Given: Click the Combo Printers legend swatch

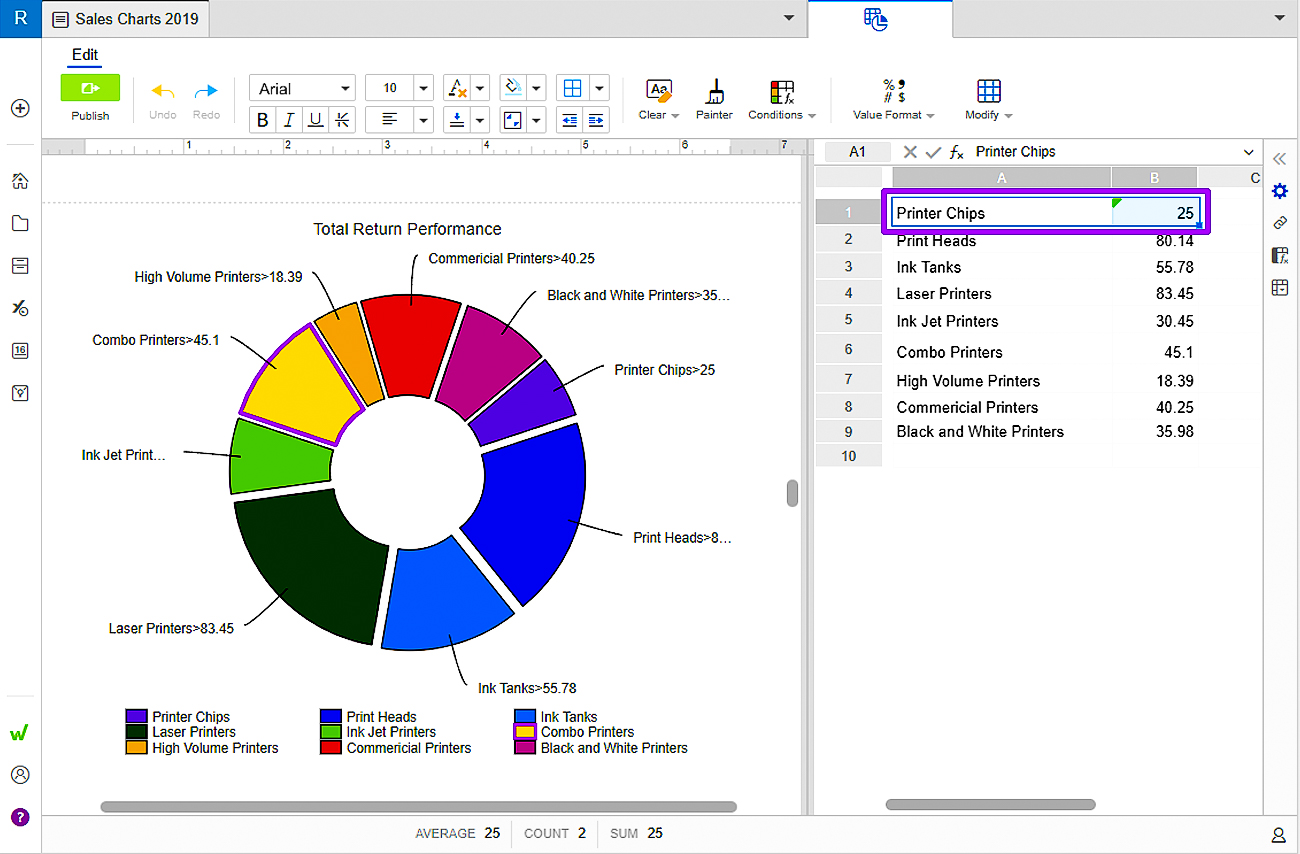Looking at the screenshot, I should (524, 732).
